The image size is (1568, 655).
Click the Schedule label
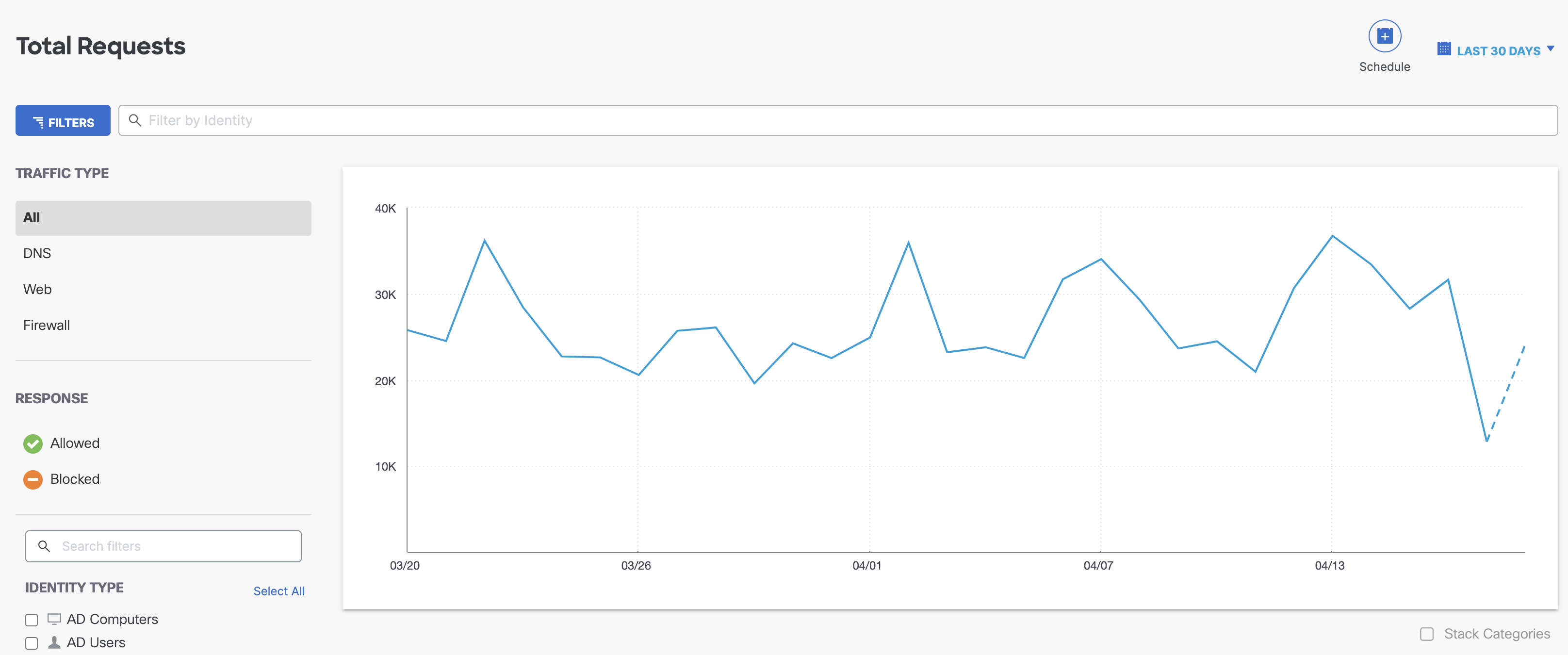click(1384, 67)
